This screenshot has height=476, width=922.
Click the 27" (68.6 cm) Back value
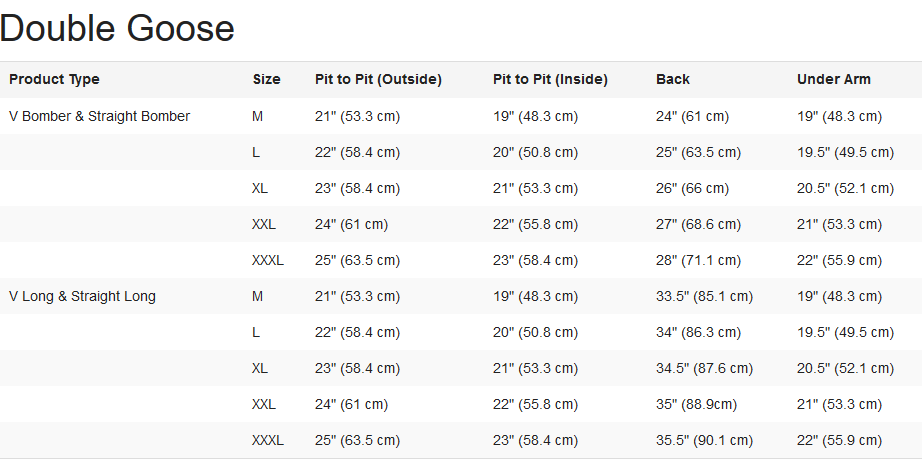pos(698,224)
